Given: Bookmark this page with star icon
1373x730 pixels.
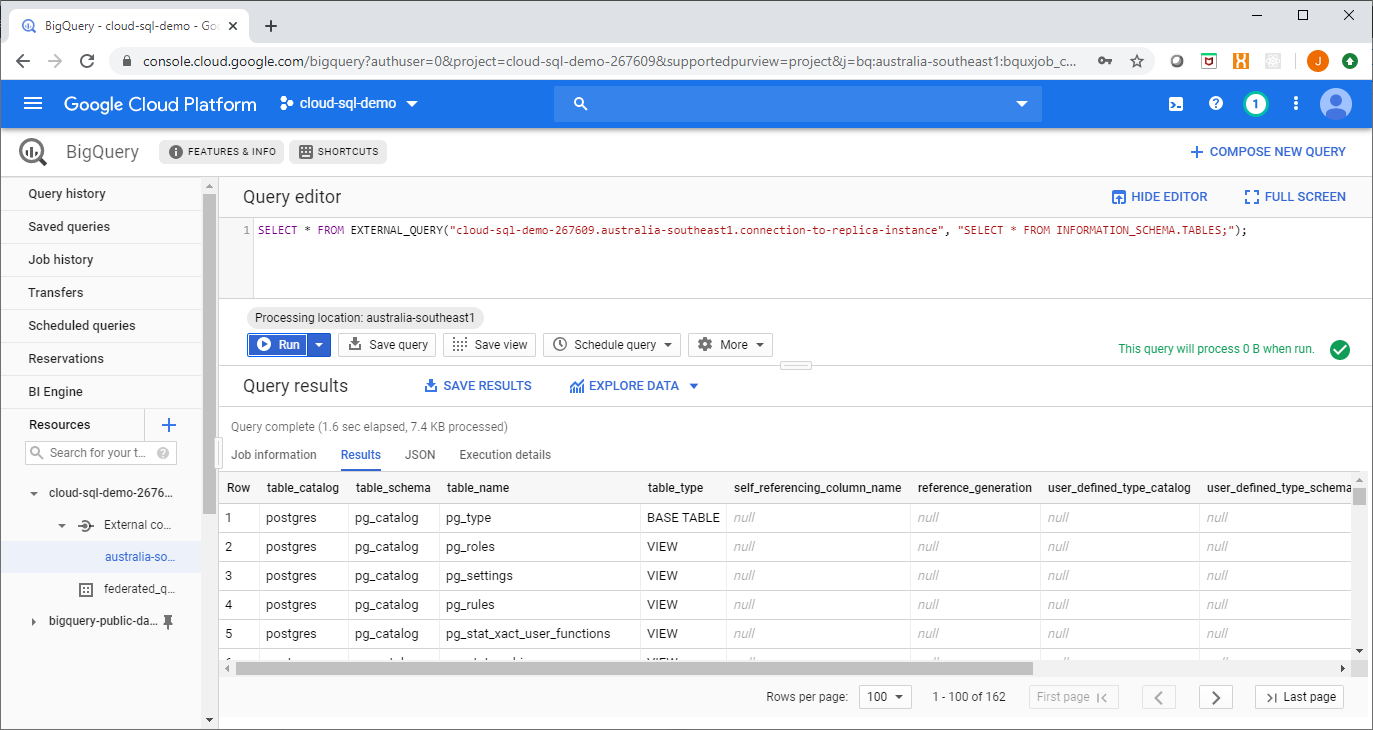Looking at the screenshot, I should (1137, 61).
